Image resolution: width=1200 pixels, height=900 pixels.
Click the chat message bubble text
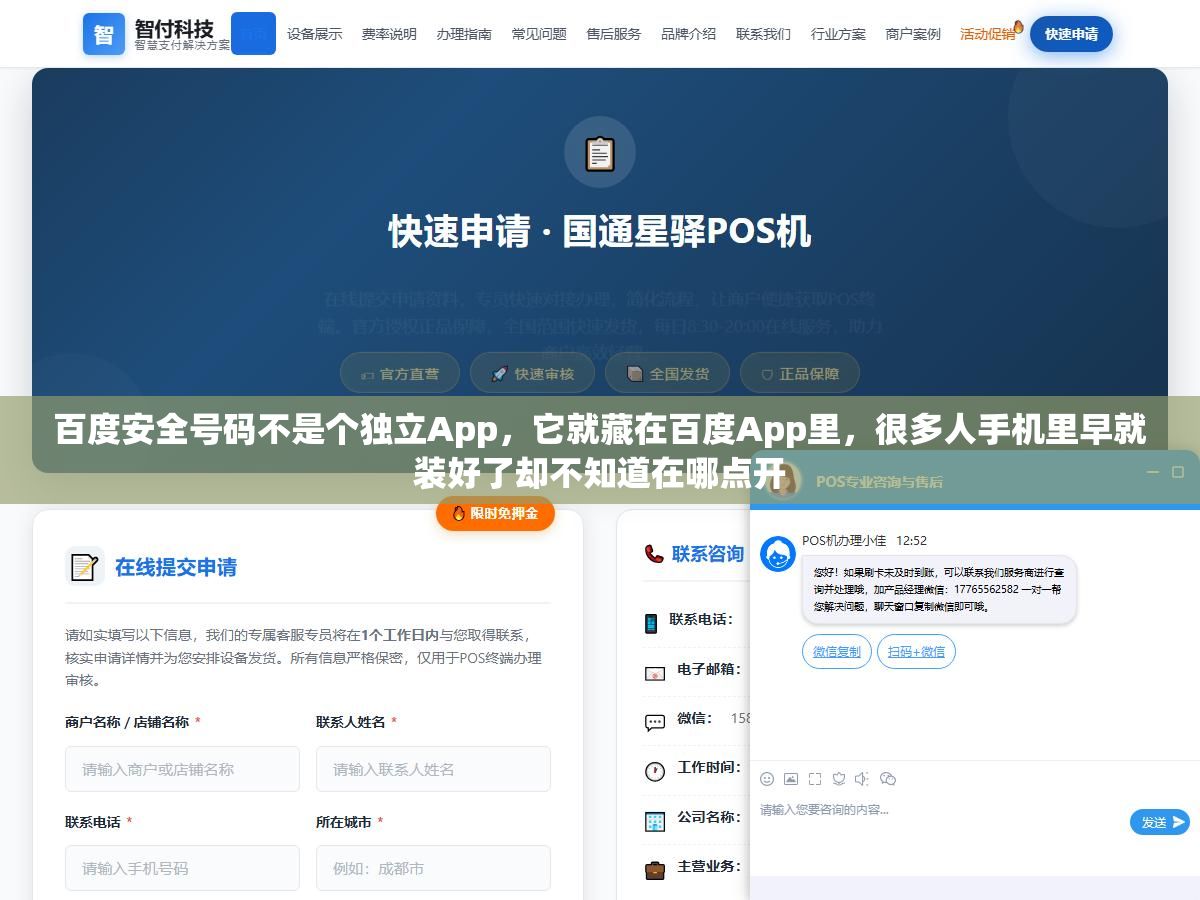939,589
